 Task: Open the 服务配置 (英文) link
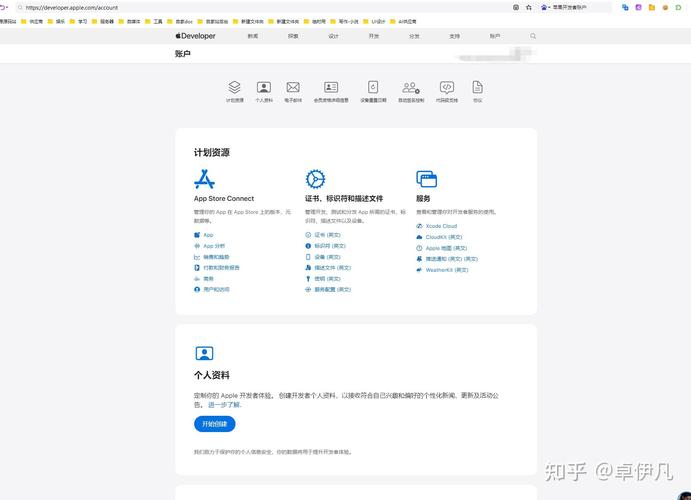332,289
